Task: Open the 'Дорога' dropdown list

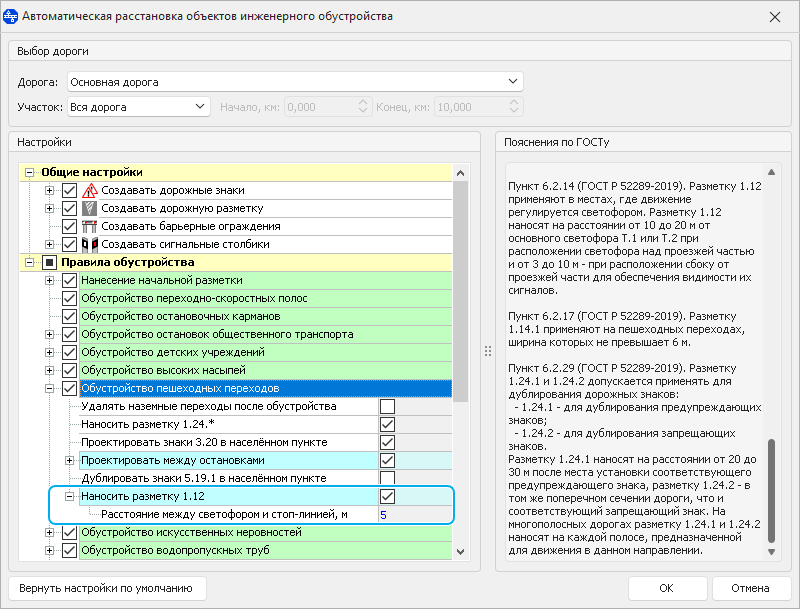Action: click(514, 82)
